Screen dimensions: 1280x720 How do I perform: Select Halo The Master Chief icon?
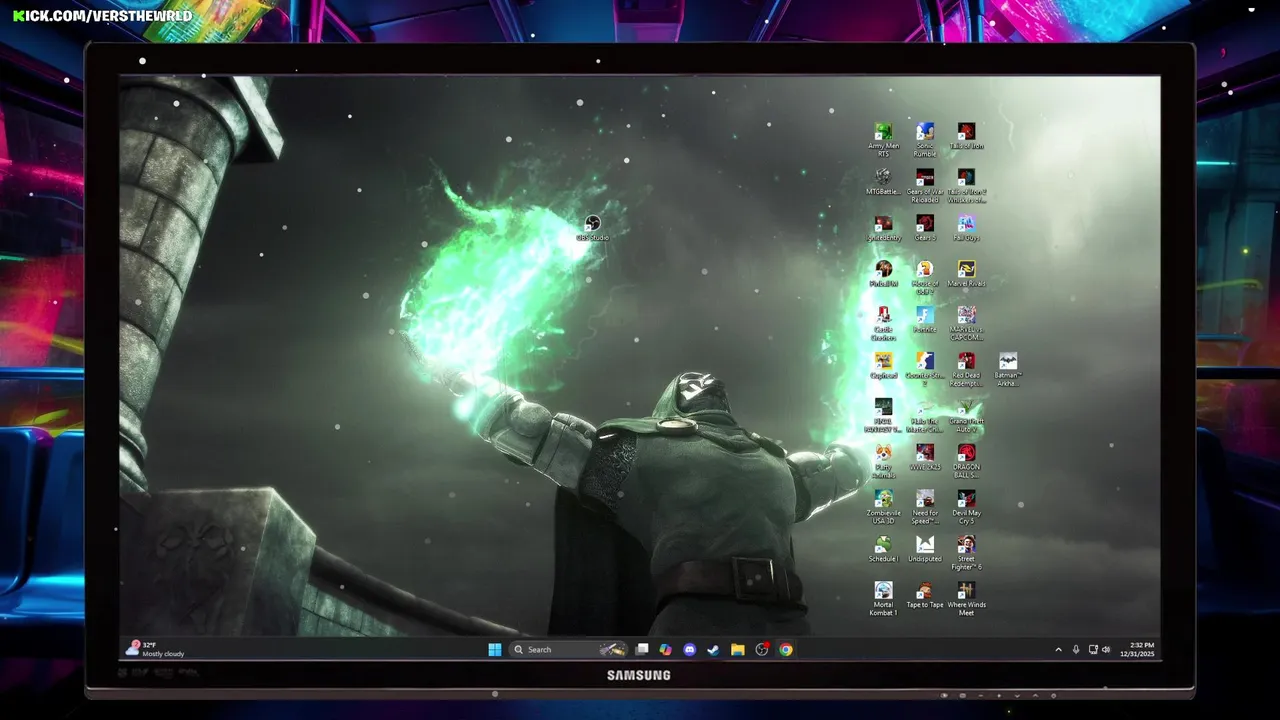click(925, 415)
